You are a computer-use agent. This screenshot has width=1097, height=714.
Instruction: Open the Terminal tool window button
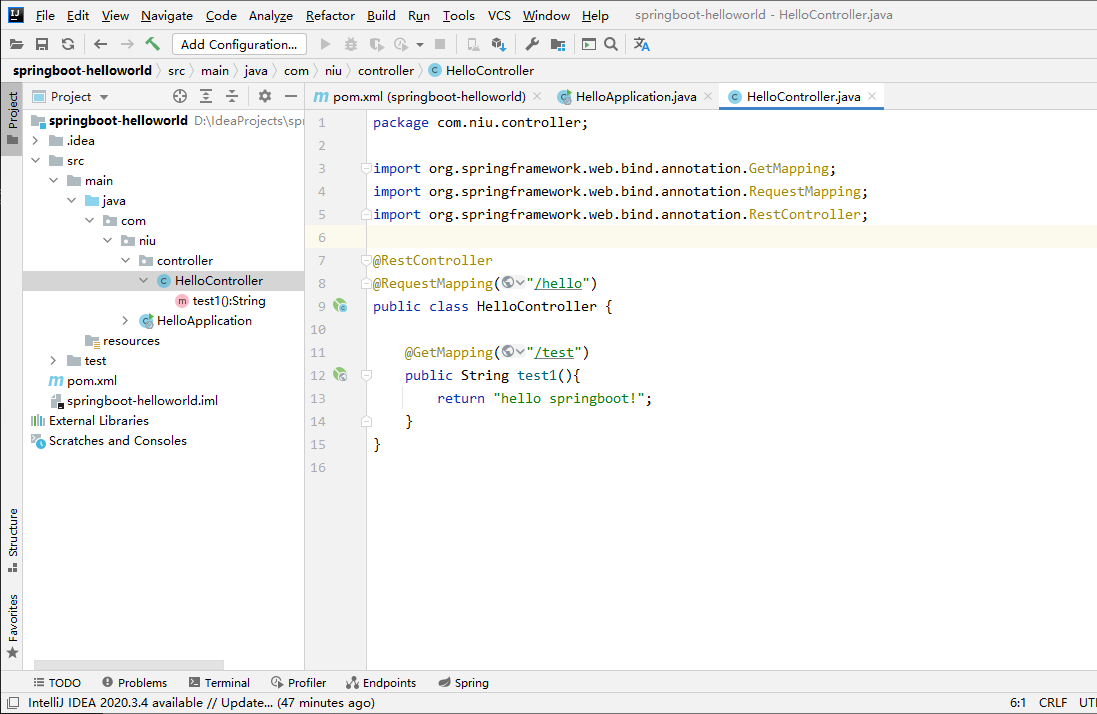220,683
